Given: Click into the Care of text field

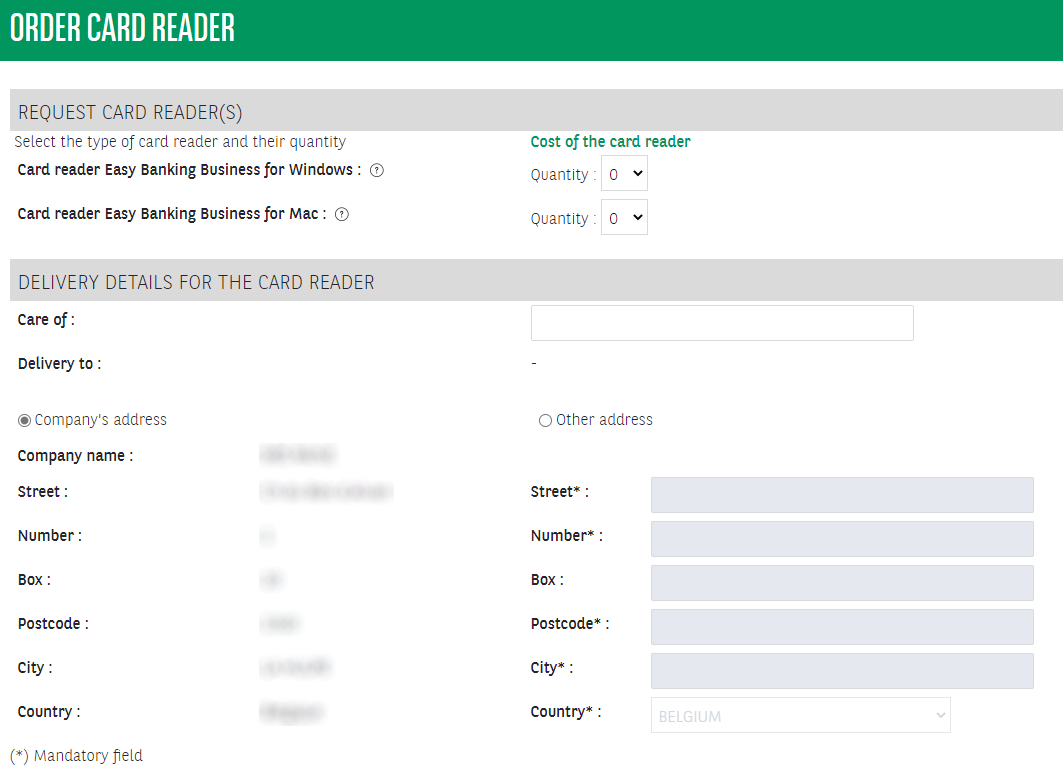Looking at the screenshot, I should pyautogui.click(x=721, y=323).
